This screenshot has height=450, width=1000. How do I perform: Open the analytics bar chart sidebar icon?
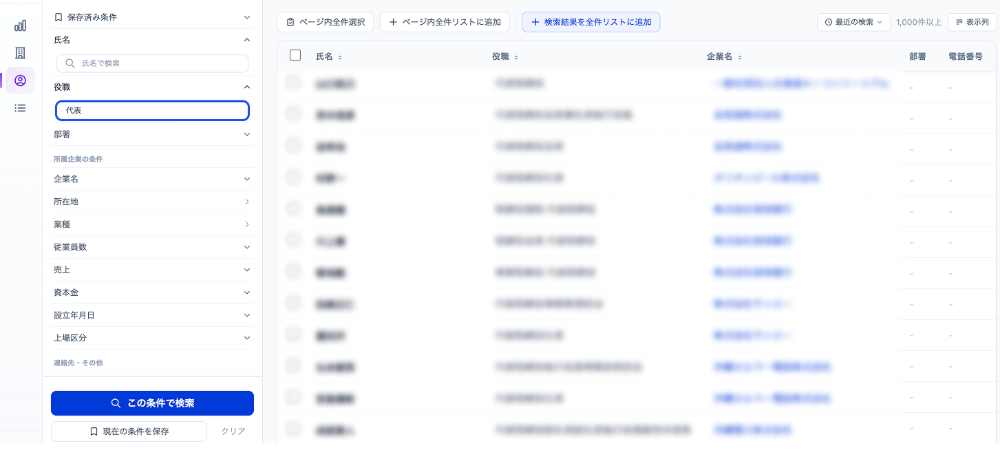pyautogui.click(x=20, y=25)
